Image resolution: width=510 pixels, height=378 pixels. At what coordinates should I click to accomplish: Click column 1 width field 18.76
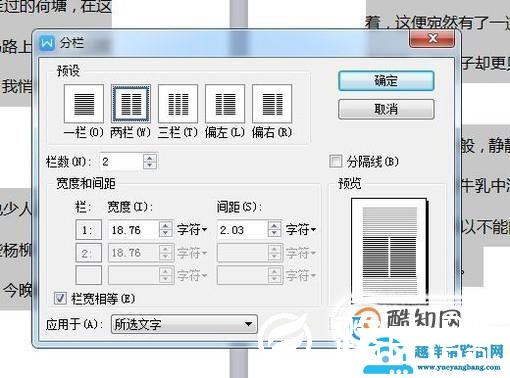(x=134, y=230)
